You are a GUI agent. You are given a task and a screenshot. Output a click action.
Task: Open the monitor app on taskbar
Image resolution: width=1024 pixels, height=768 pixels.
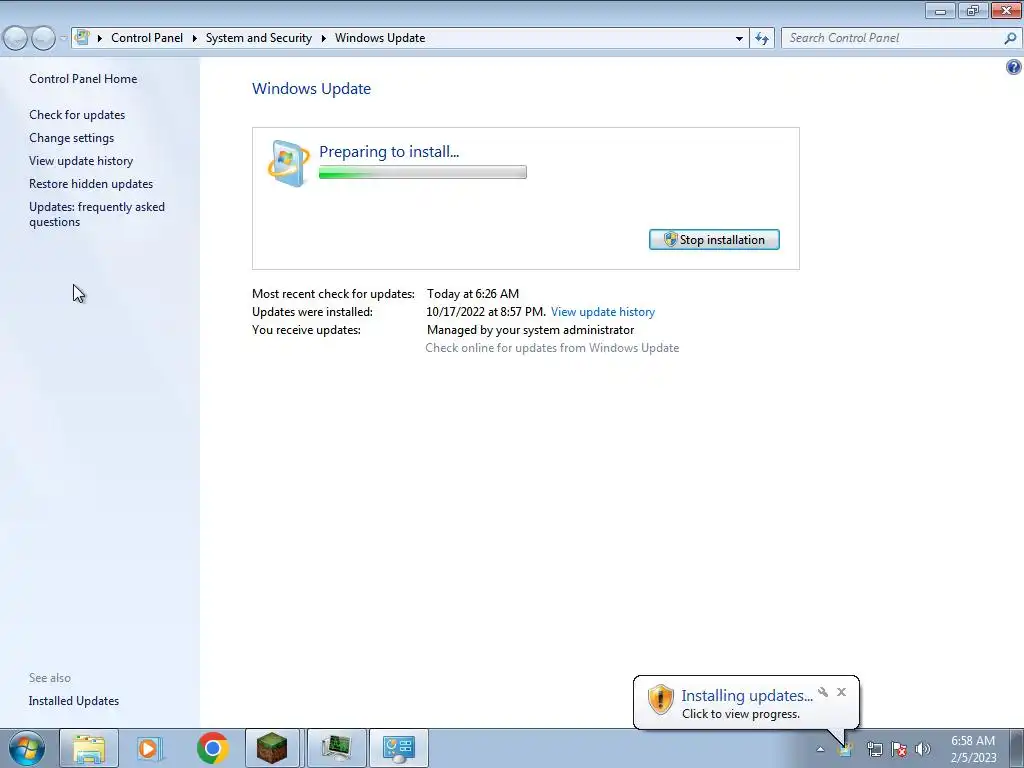(x=336, y=748)
